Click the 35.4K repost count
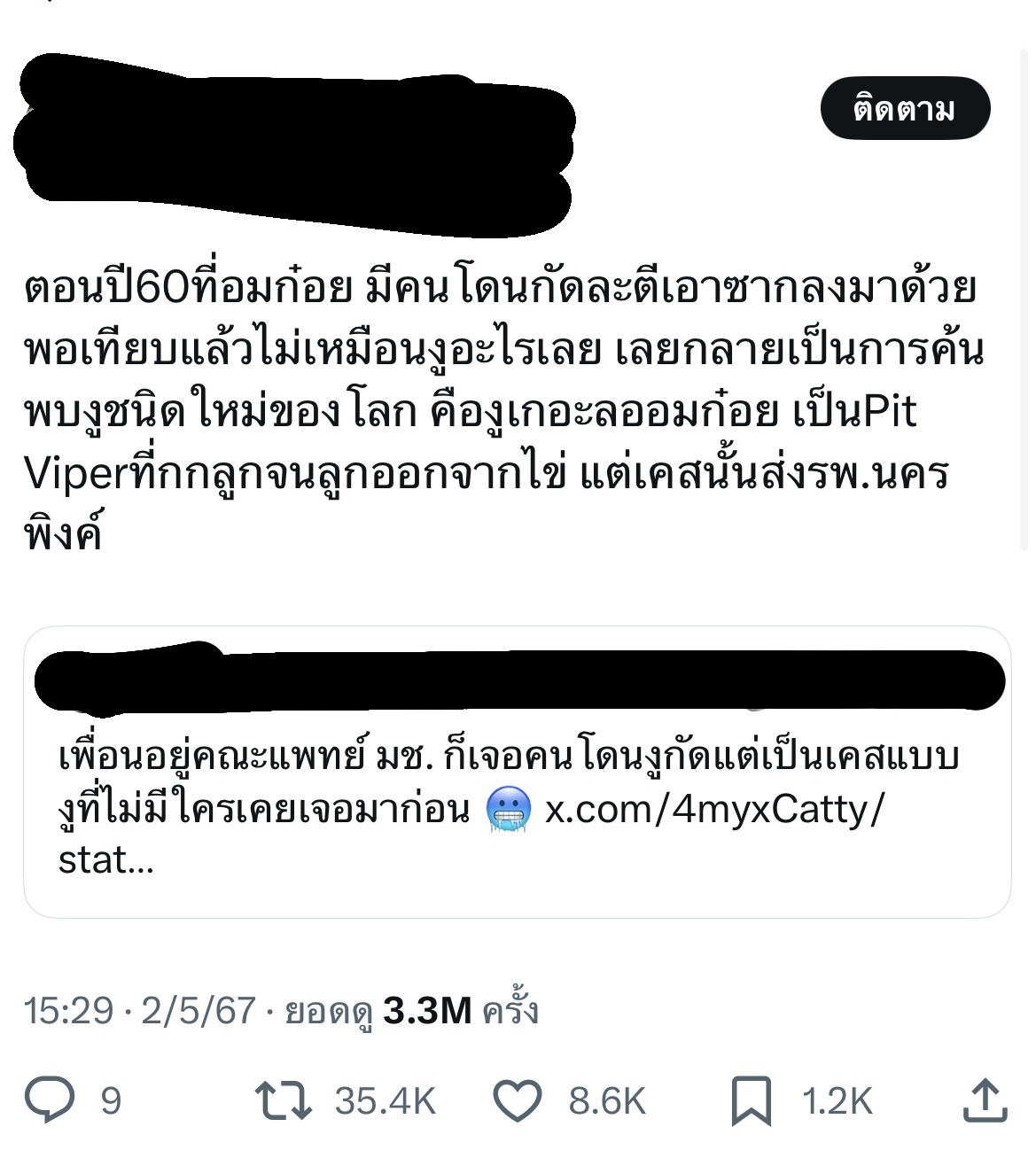Viewport: 1036px width, 1150px height. coord(386,1101)
